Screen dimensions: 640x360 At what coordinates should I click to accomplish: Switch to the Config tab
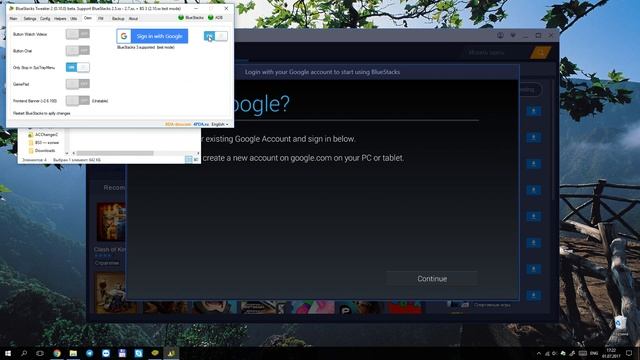pyautogui.click(x=45, y=18)
